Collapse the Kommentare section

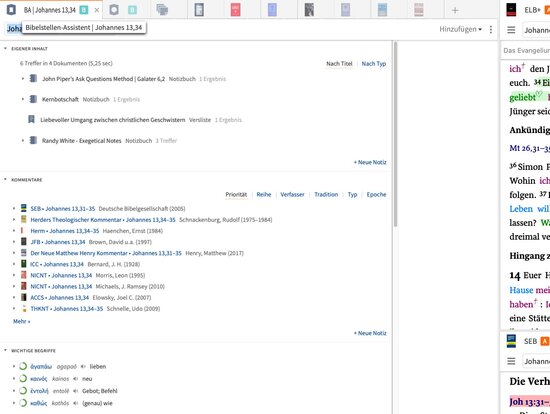pyautogui.click(x=5, y=179)
